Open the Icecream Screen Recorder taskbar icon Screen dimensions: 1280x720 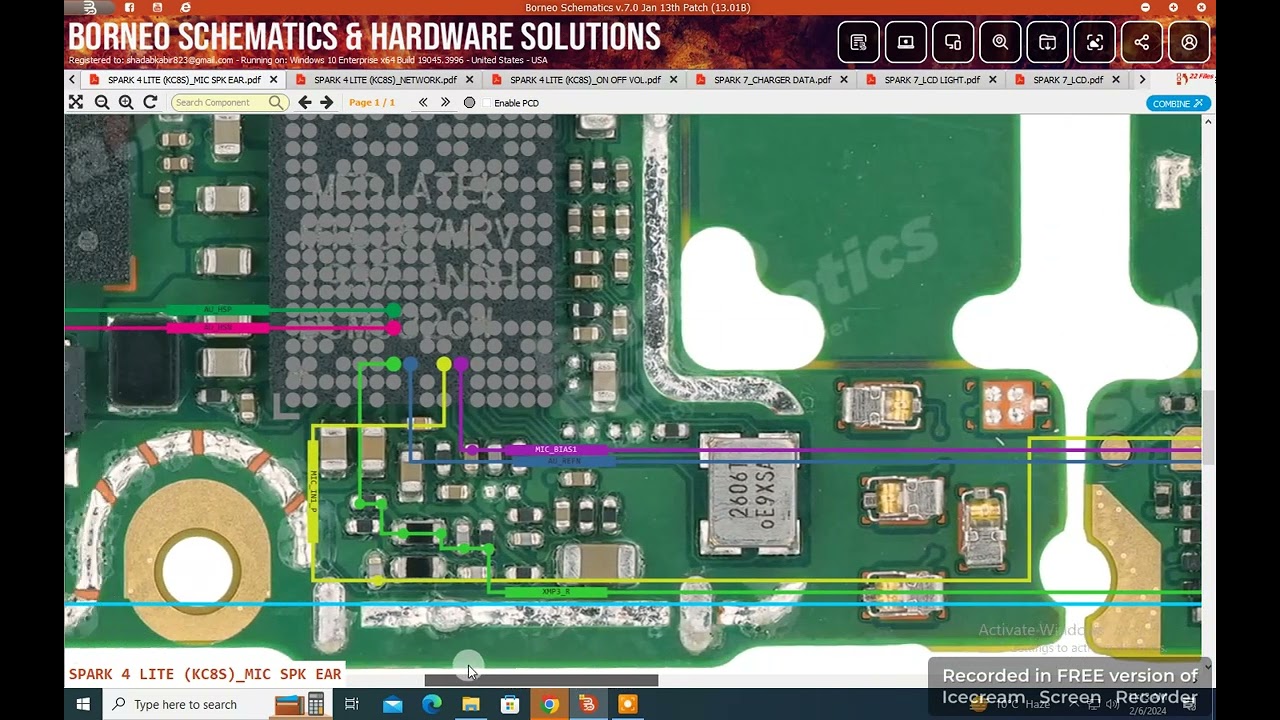[x=627, y=704]
